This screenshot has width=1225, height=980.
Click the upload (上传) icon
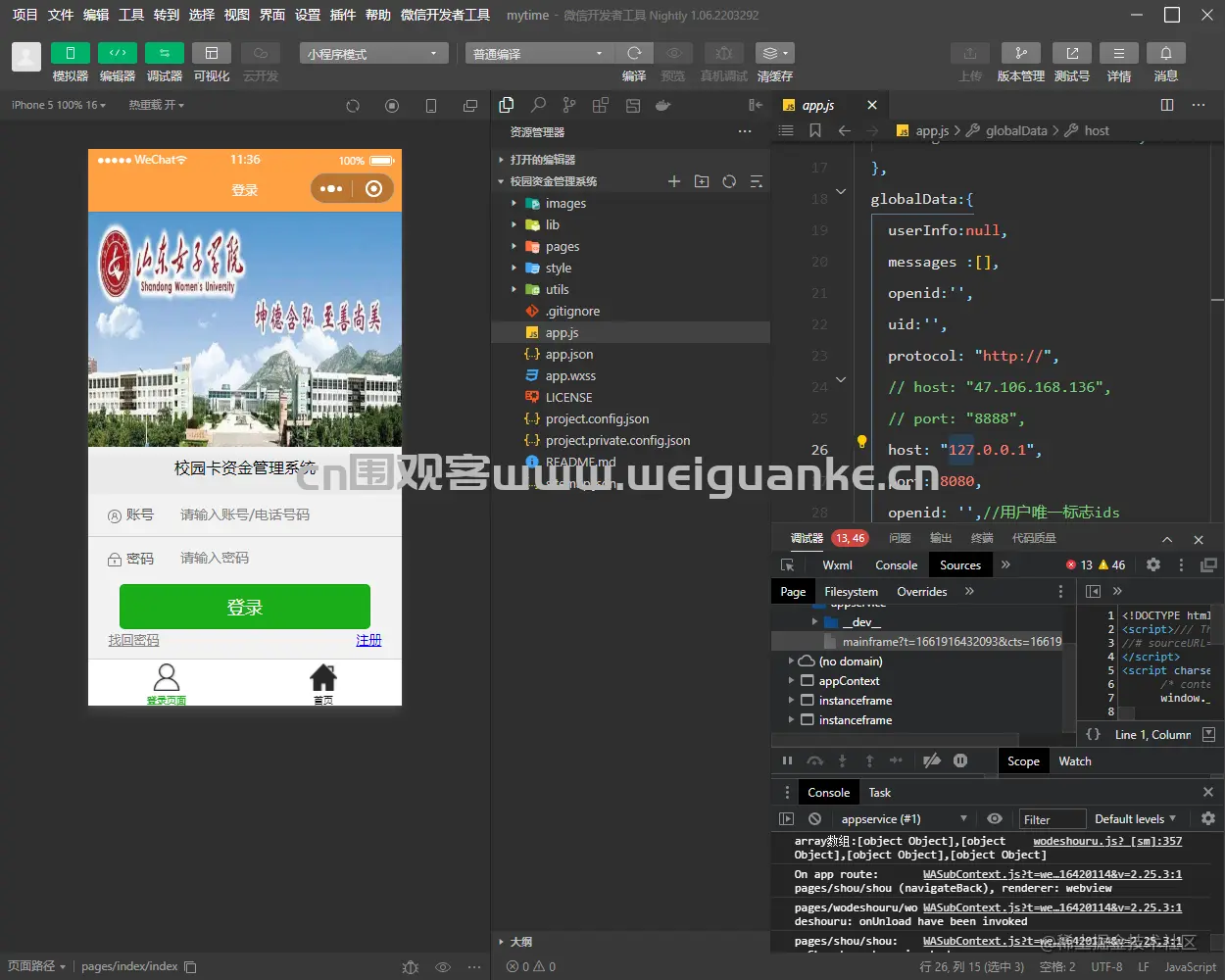pos(970,53)
